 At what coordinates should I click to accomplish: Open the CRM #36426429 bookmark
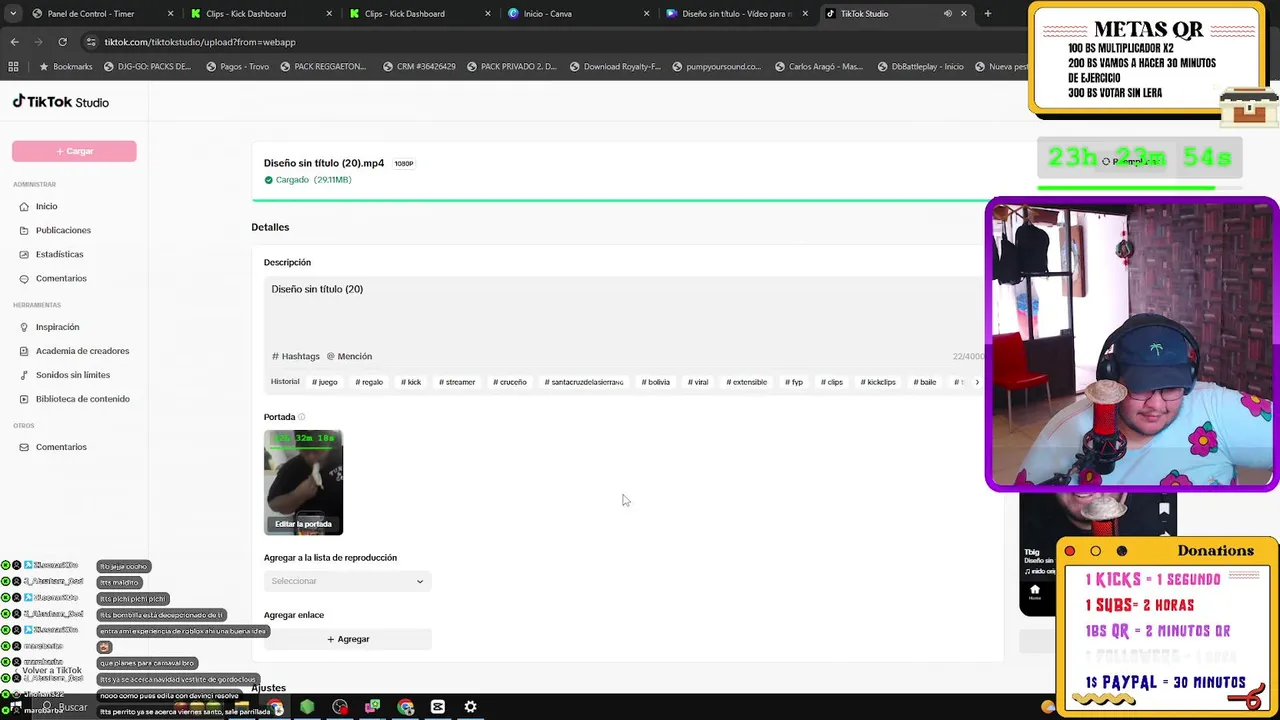click(419, 67)
